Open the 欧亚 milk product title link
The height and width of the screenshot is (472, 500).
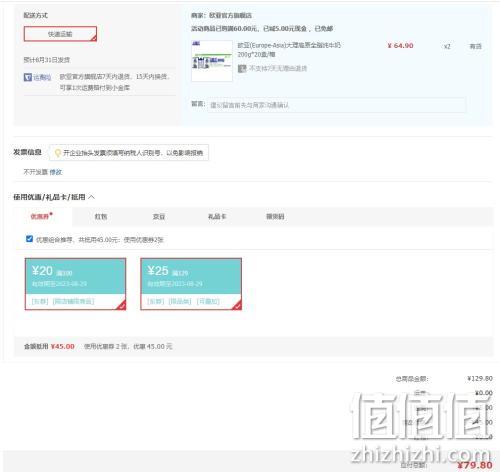tap(289, 49)
